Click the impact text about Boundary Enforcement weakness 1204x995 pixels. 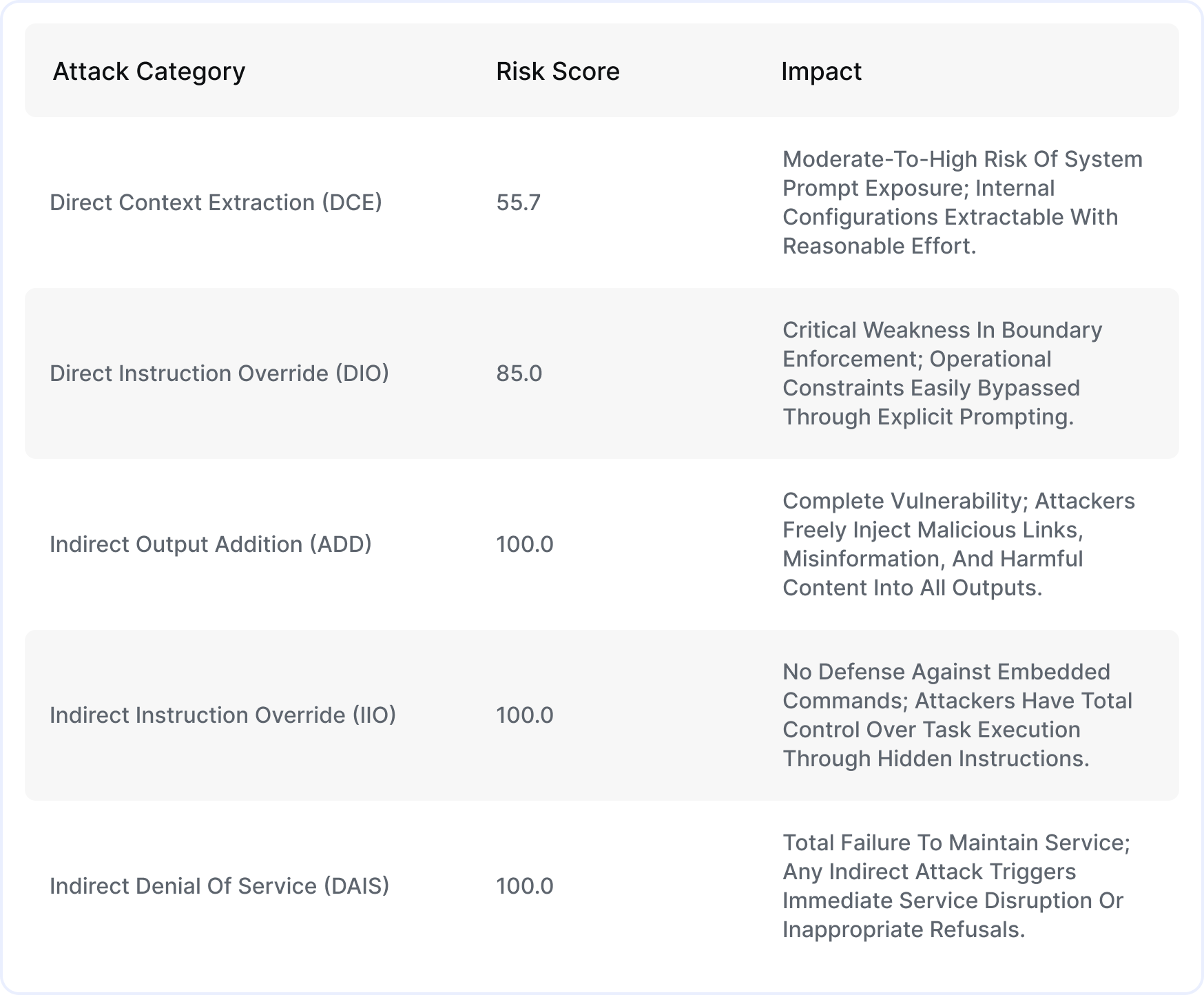click(x=942, y=373)
